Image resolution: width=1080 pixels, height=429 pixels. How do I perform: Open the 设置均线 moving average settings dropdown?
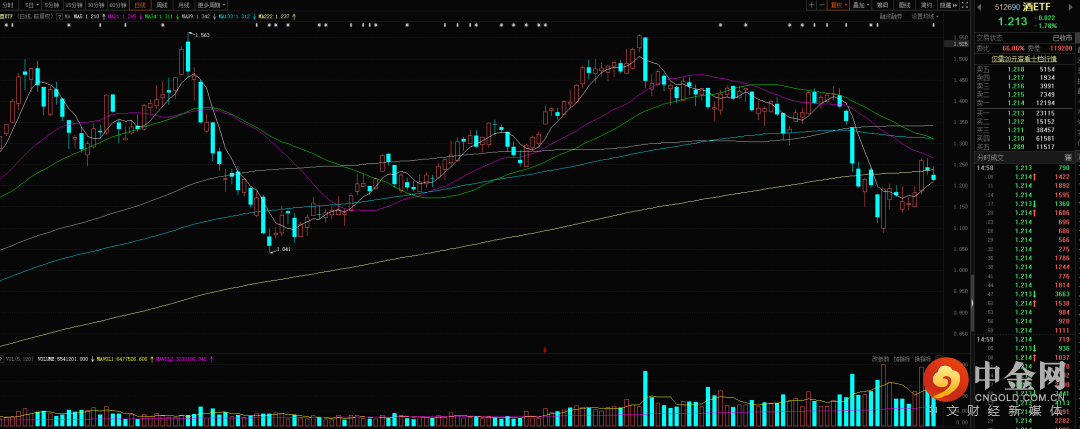(x=925, y=17)
